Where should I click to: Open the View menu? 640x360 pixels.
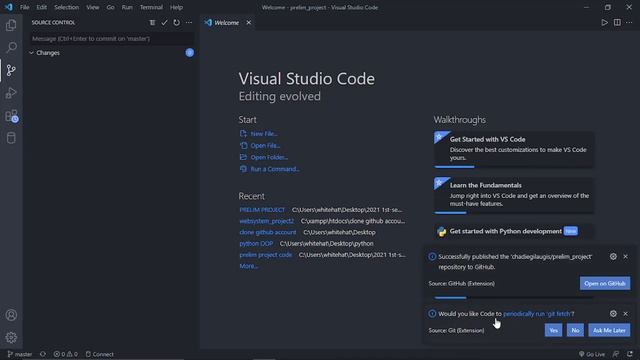click(93, 7)
